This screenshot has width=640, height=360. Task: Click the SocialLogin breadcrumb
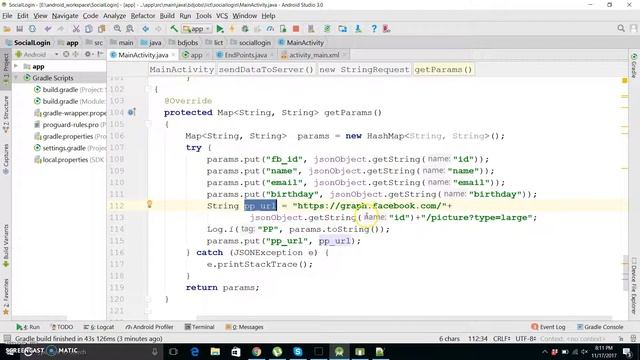click(x=28, y=42)
